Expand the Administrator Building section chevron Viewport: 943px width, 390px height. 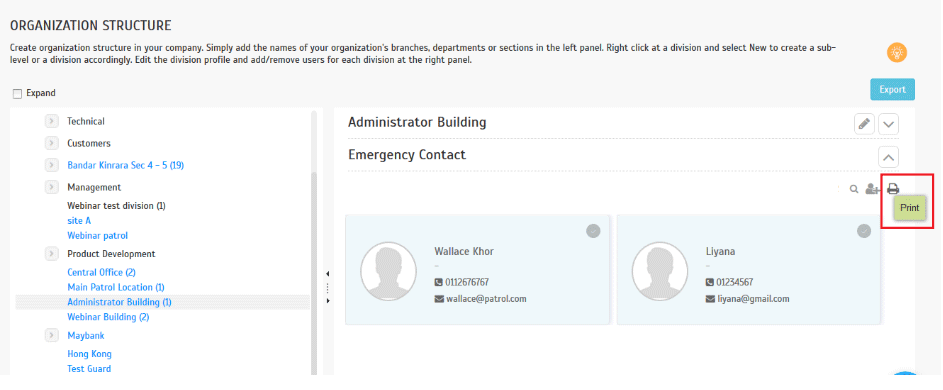[x=889, y=125]
